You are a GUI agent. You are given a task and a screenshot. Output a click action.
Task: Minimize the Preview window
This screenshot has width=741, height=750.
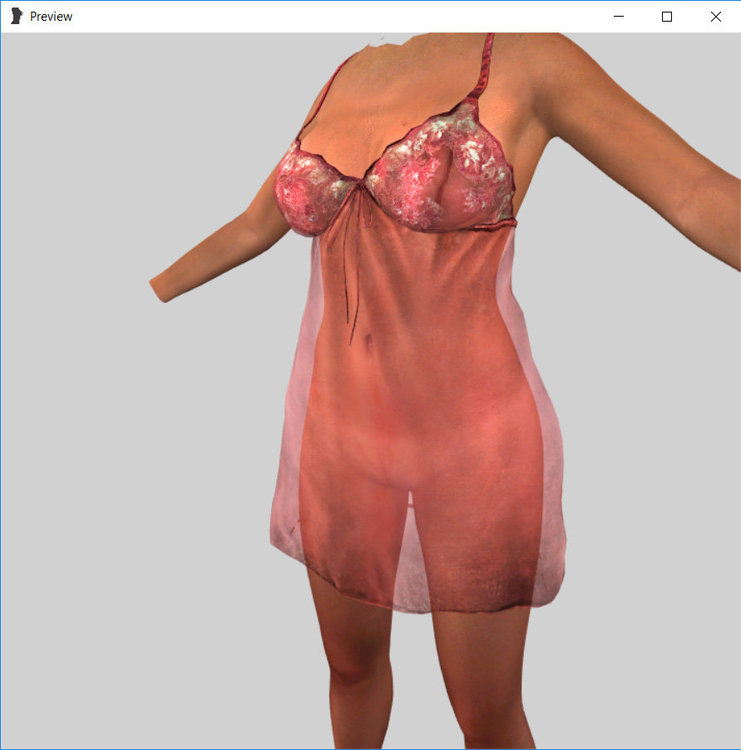pyautogui.click(x=619, y=17)
